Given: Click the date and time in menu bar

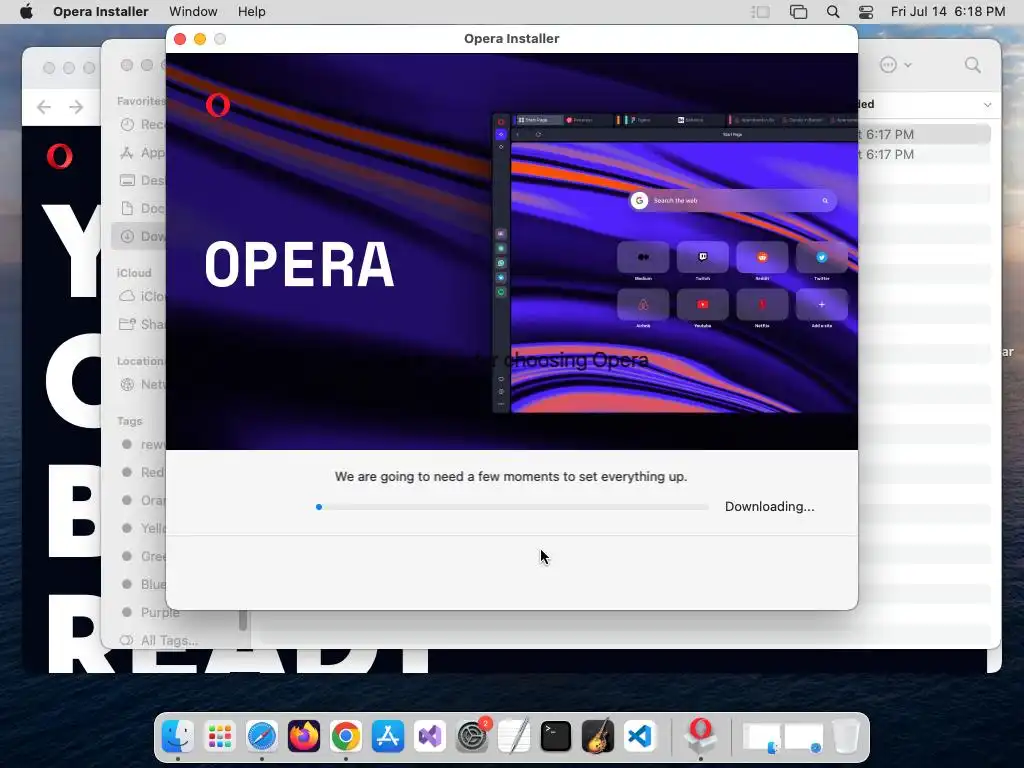Looking at the screenshot, I should [x=948, y=12].
